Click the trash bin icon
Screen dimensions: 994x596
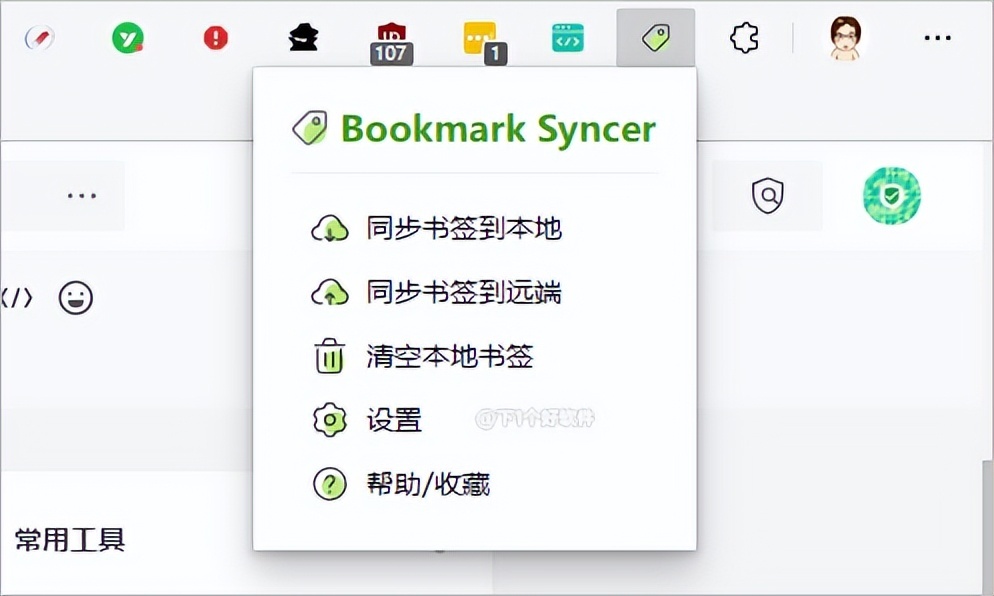coord(330,356)
